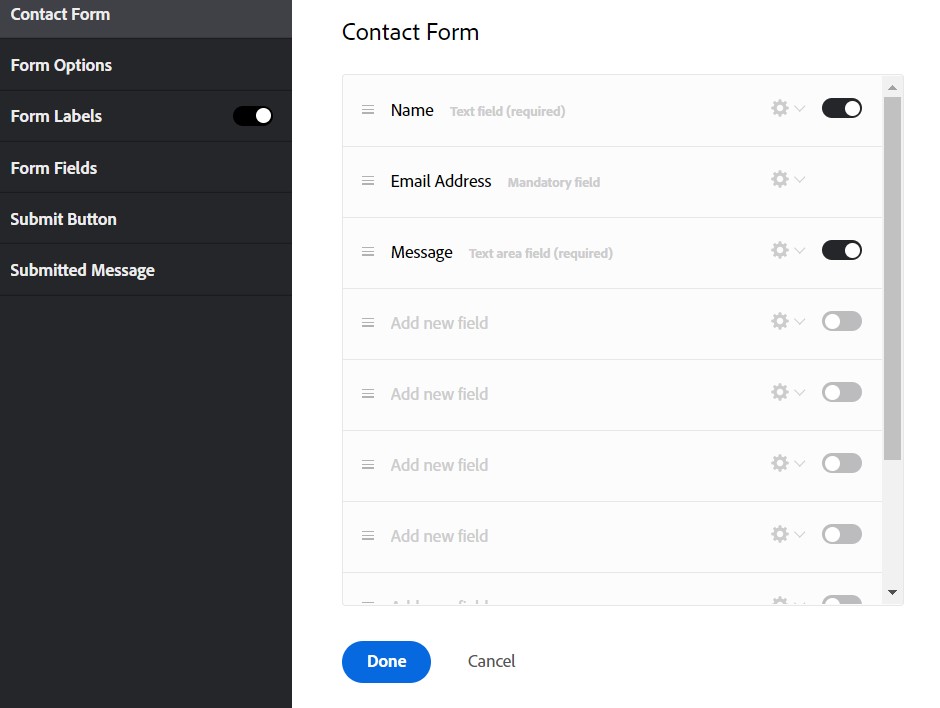Disable the Name field toggle

coord(841,108)
